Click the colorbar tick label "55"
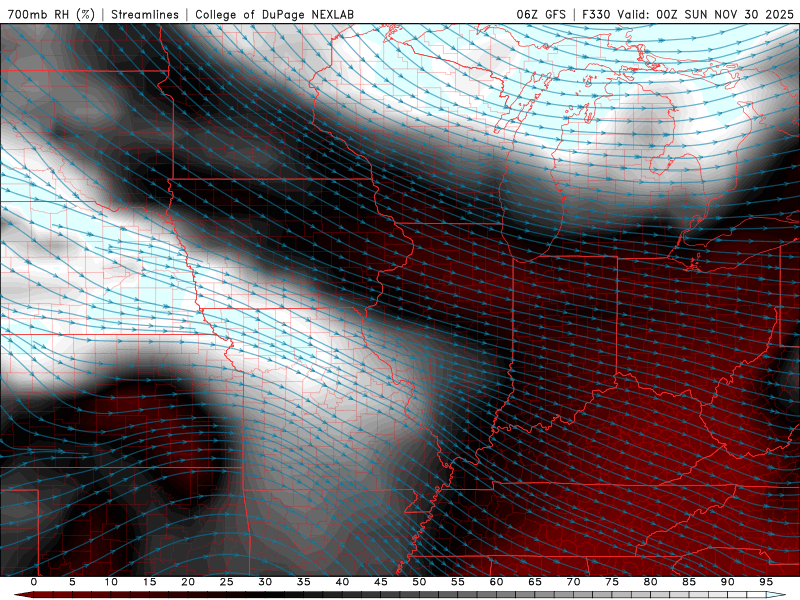800x600 pixels. tap(458, 582)
